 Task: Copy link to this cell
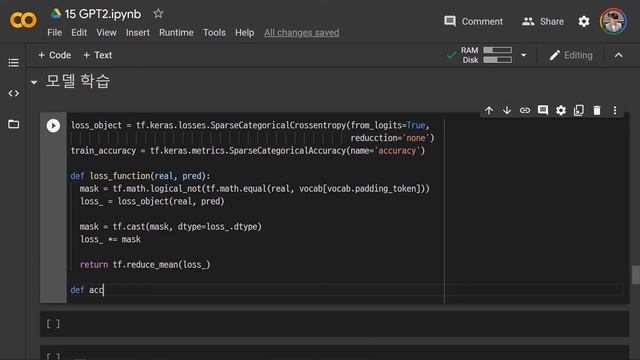[525, 110]
